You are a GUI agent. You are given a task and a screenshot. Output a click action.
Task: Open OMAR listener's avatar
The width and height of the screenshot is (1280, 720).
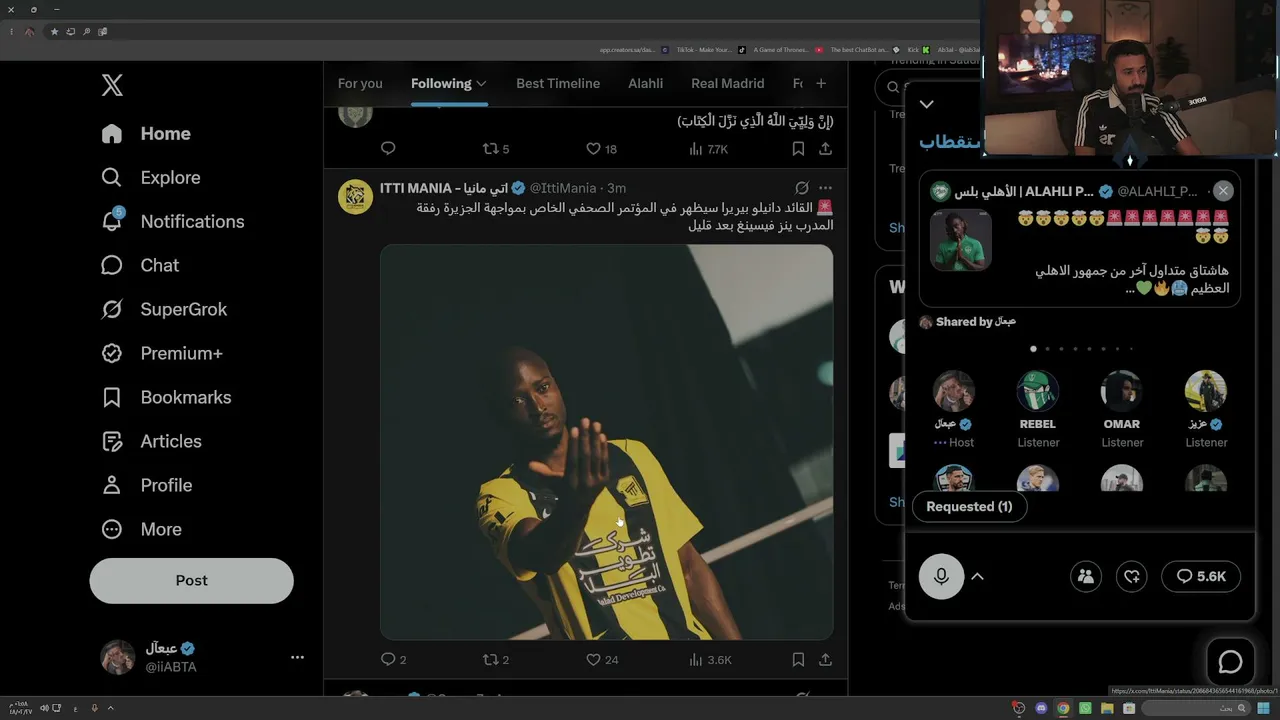click(x=1121, y=391)
